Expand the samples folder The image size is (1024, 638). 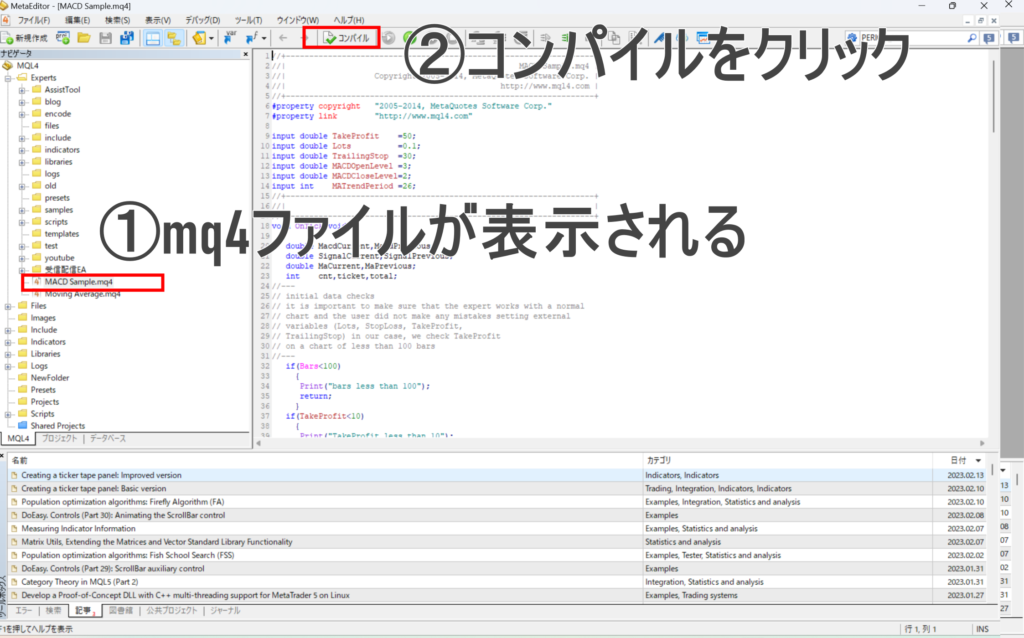click(x=22, y=210)
